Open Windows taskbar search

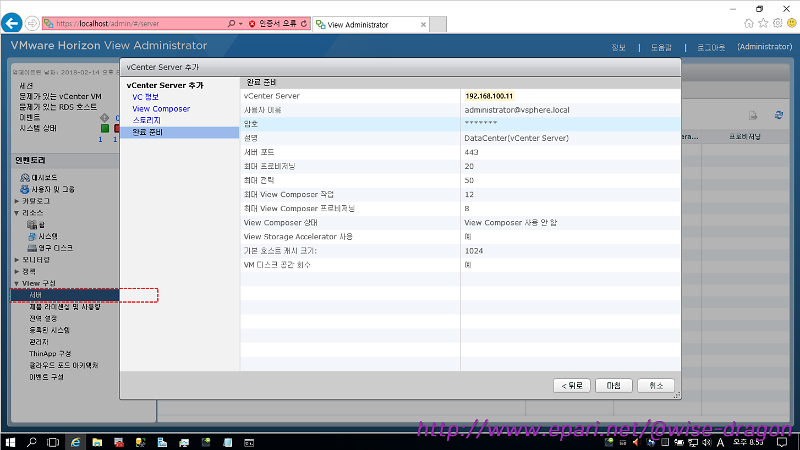point(32,442)
